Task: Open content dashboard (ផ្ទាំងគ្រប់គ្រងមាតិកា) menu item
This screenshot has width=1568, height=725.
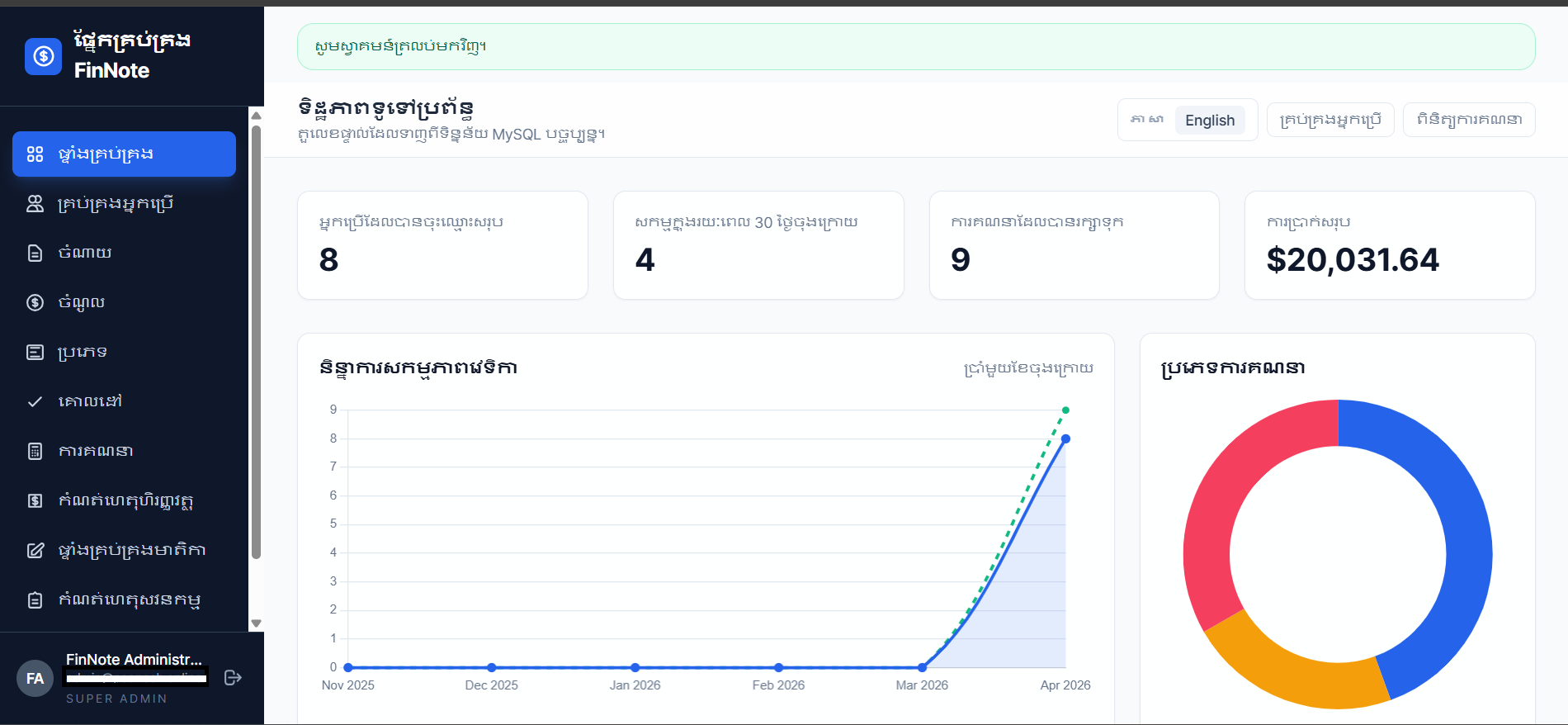Action: pos(132,550)
